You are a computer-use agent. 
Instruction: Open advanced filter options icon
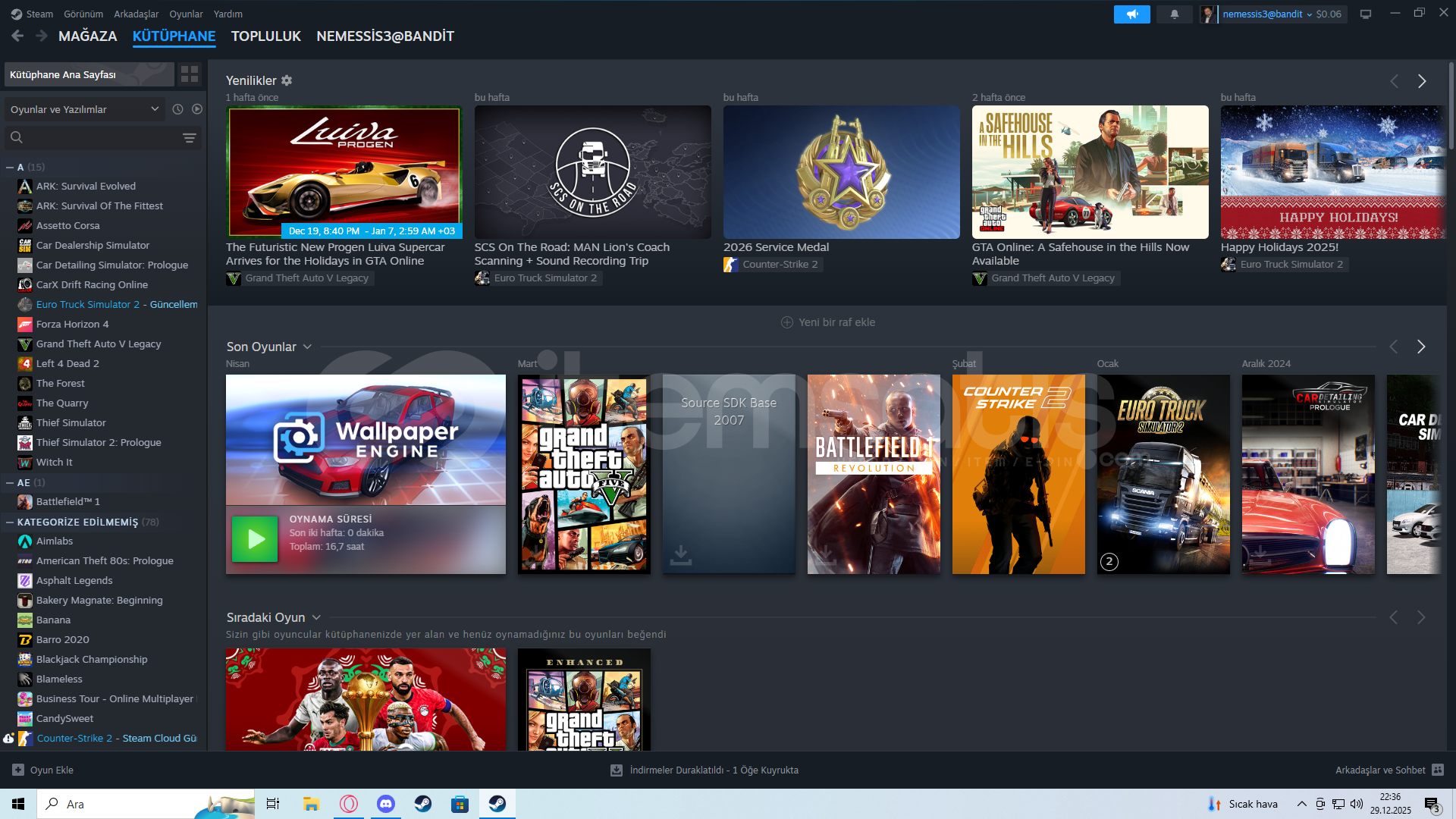[190, 138]
